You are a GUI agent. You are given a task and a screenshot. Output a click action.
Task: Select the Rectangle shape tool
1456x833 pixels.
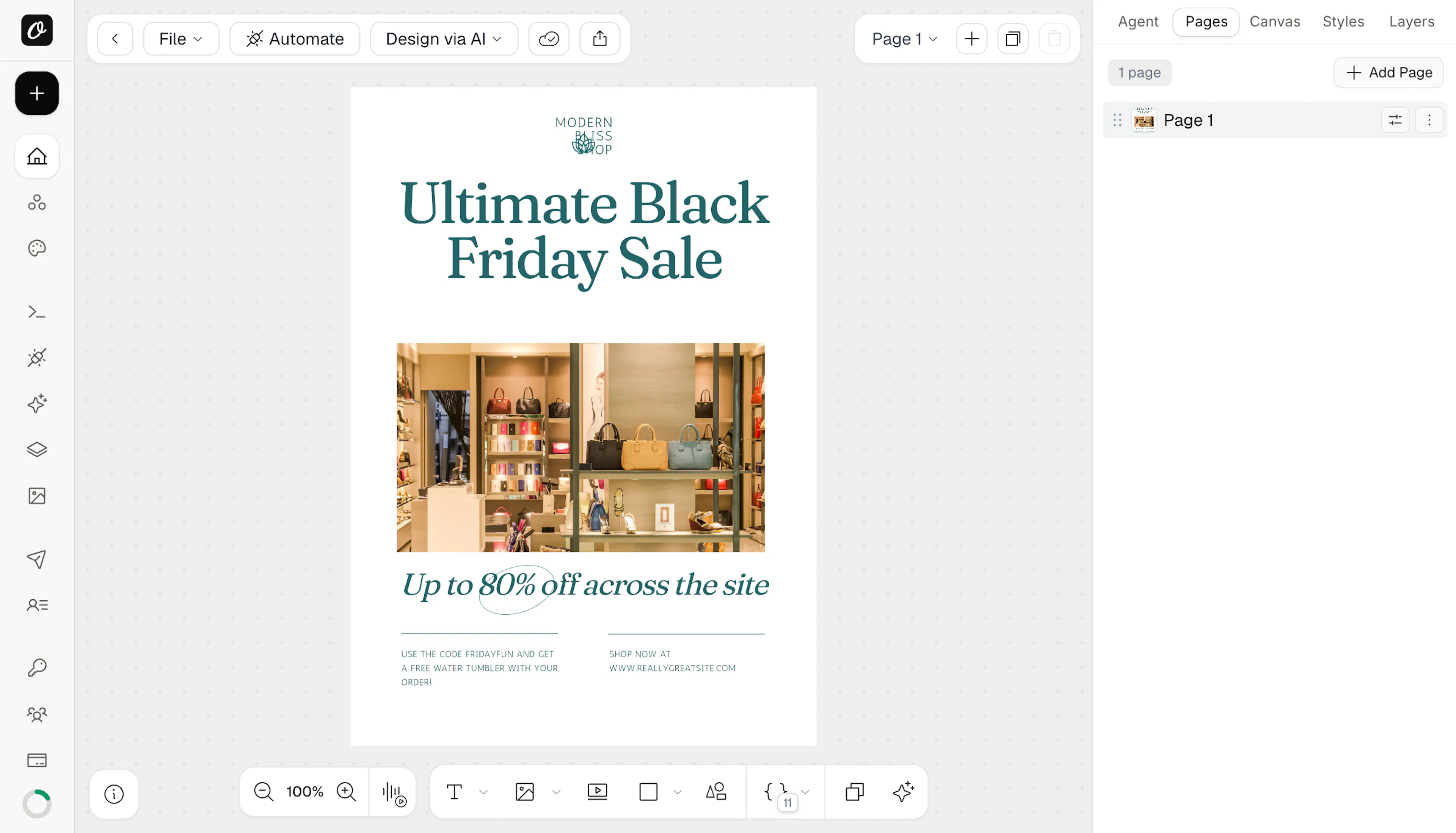tap(648, 792)
